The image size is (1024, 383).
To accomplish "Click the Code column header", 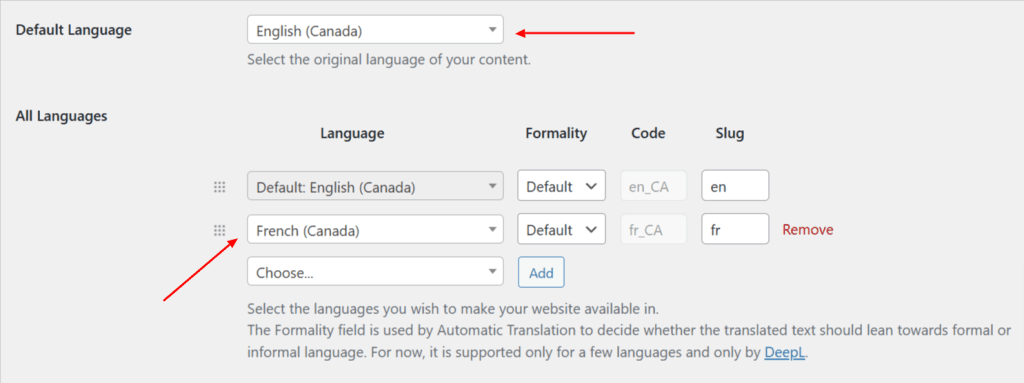I will pos(648,133).
